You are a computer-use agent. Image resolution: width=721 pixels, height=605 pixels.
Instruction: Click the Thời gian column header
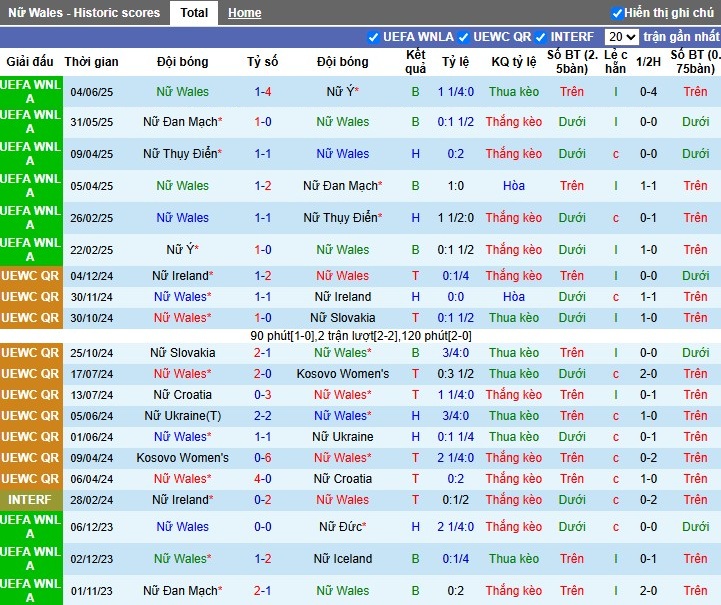point(92,62)
